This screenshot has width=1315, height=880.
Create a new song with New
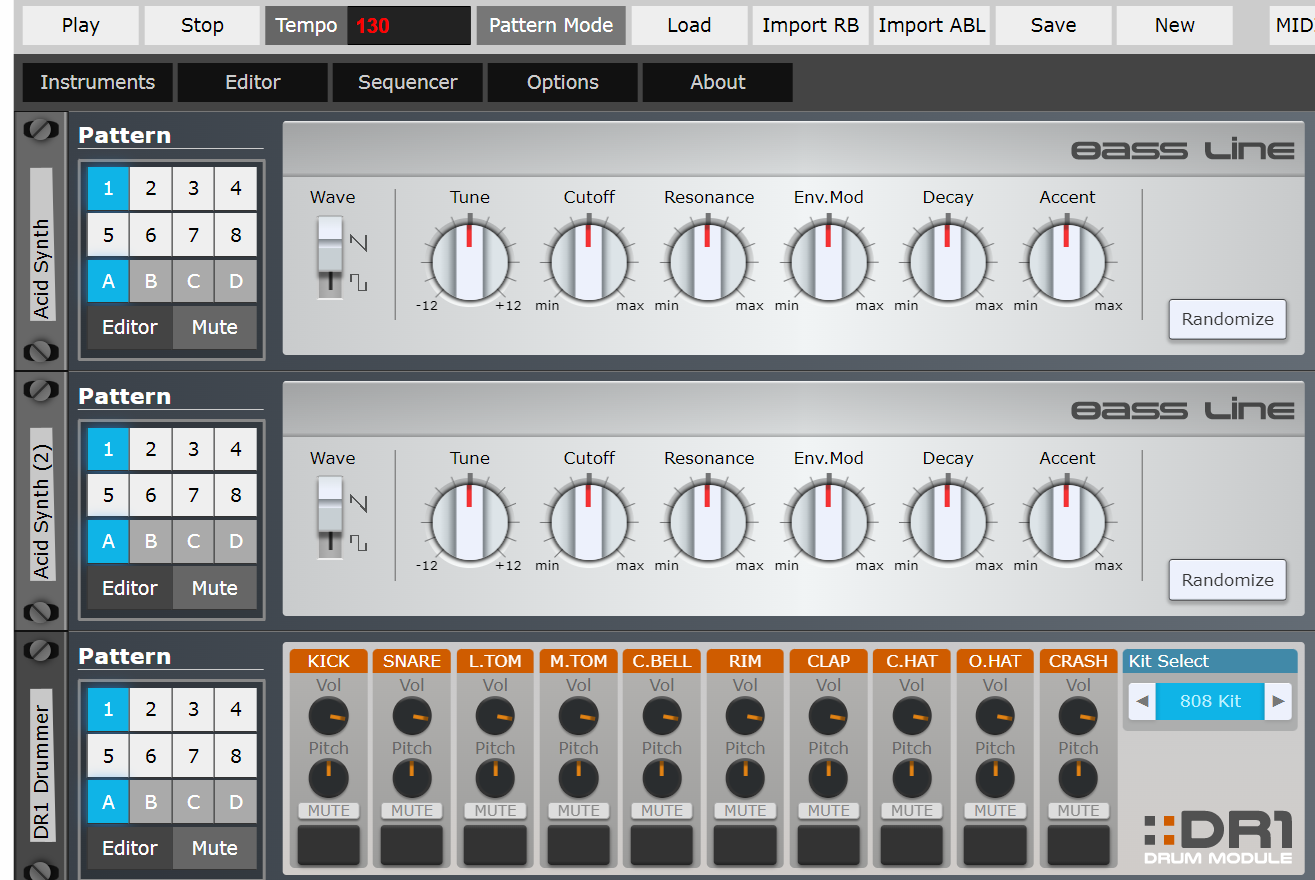1174,26
